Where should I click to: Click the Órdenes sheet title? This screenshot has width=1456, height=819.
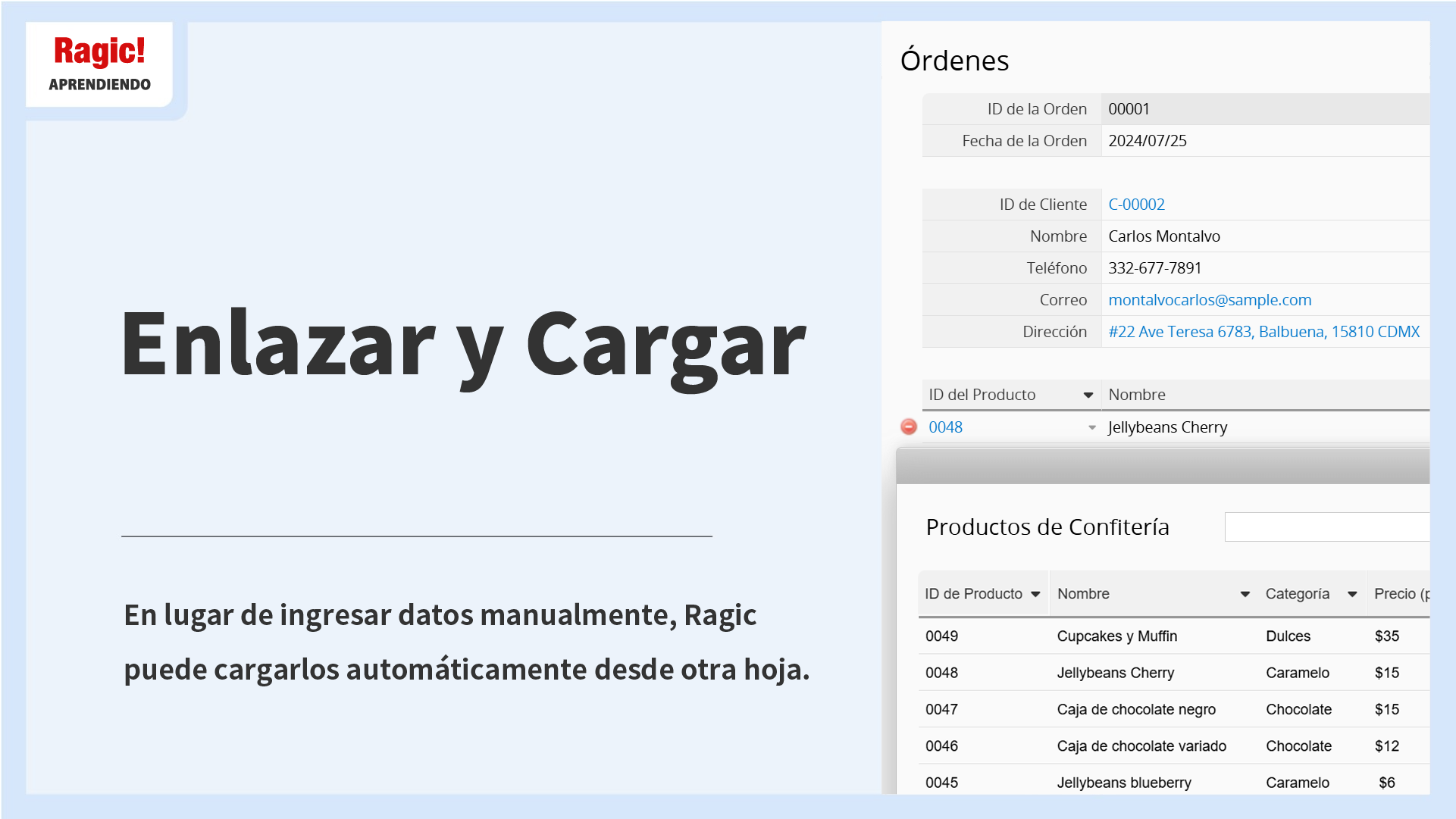[954, 61]
